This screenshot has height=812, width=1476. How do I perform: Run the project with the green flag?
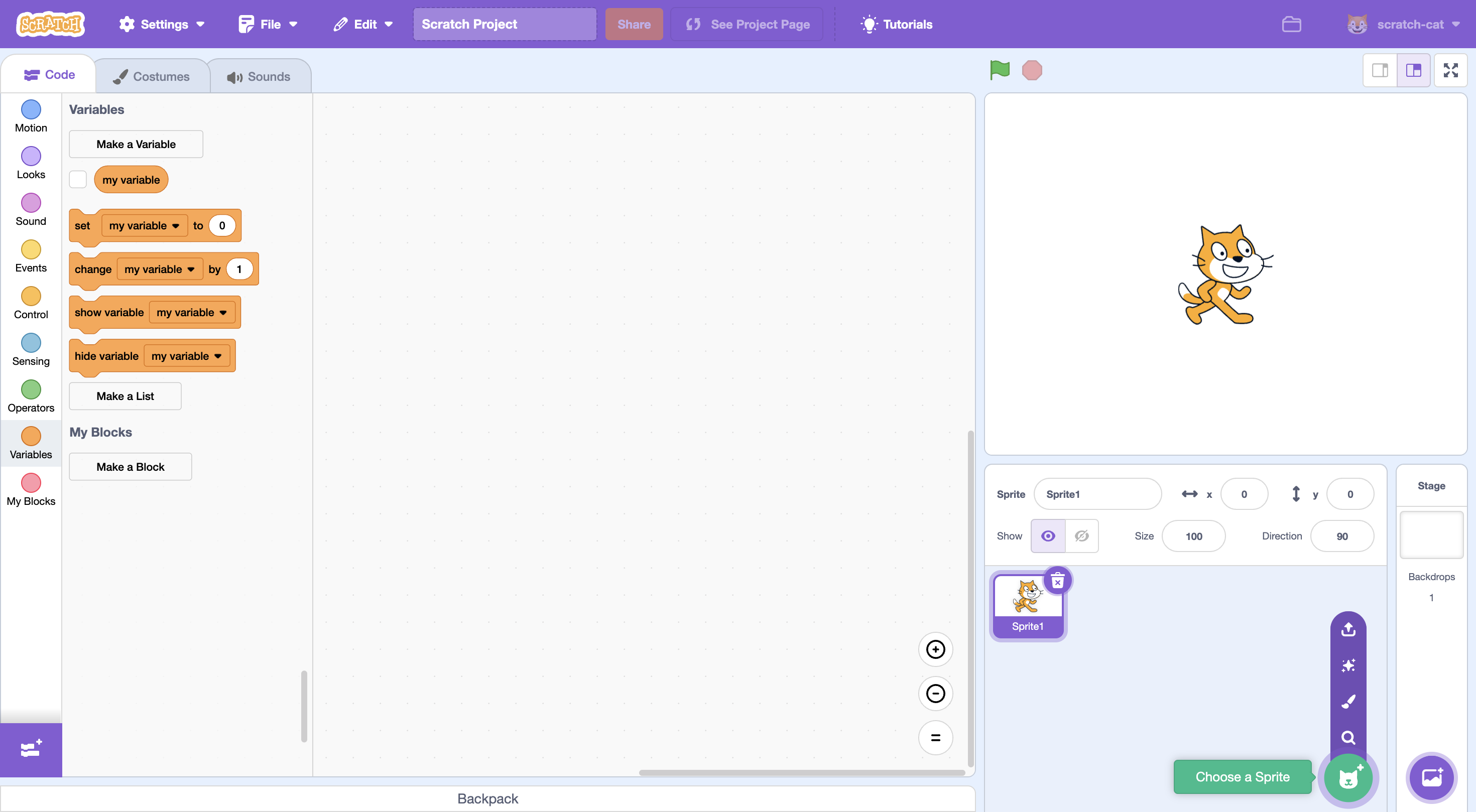click(x=999, y=69)
